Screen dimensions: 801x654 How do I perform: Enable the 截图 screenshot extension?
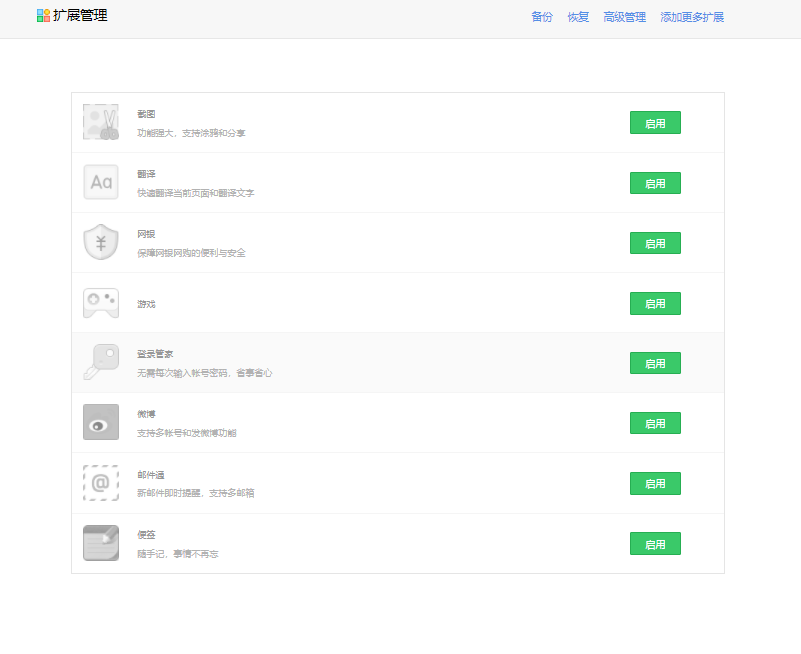(x=655, y=123)
